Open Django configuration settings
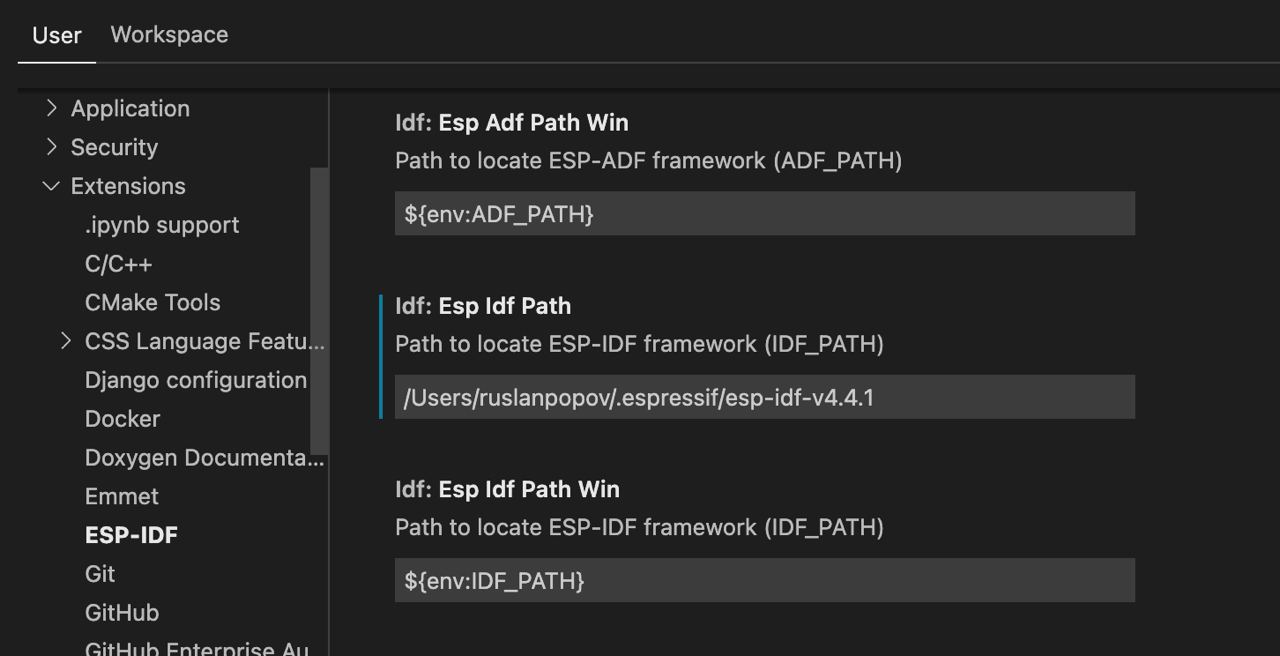The image size is (1280, 656). [x=195, y=380]
